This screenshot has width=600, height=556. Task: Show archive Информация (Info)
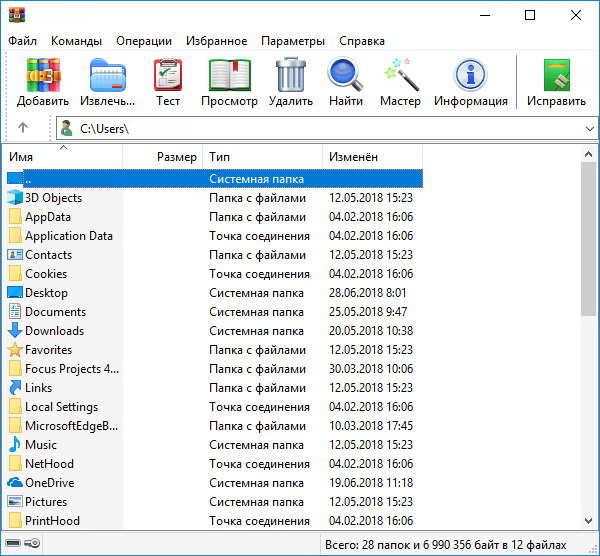(x=471, y=82)
